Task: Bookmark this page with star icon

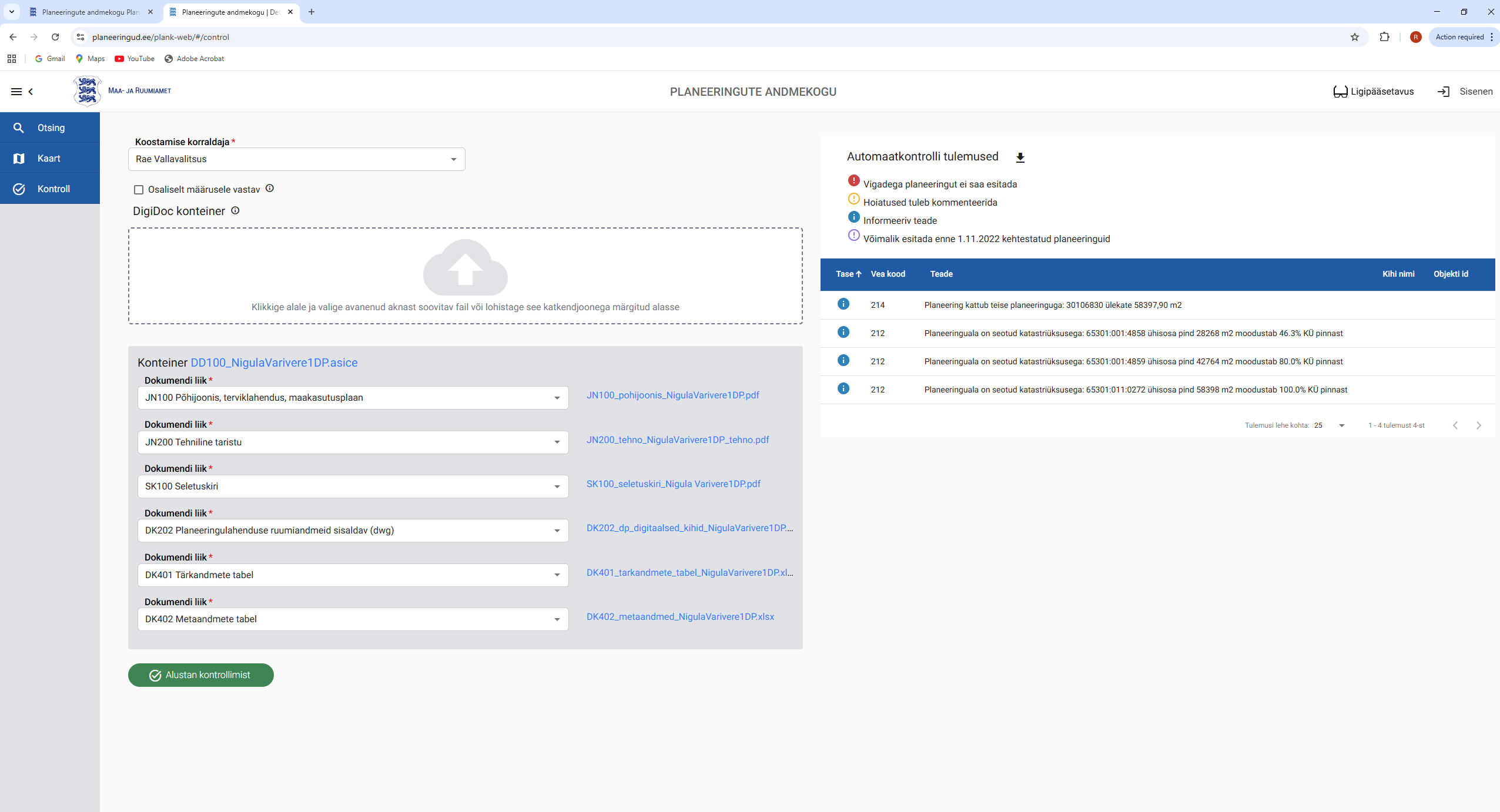Action: pyautogui.click(x=1355, y=37)
